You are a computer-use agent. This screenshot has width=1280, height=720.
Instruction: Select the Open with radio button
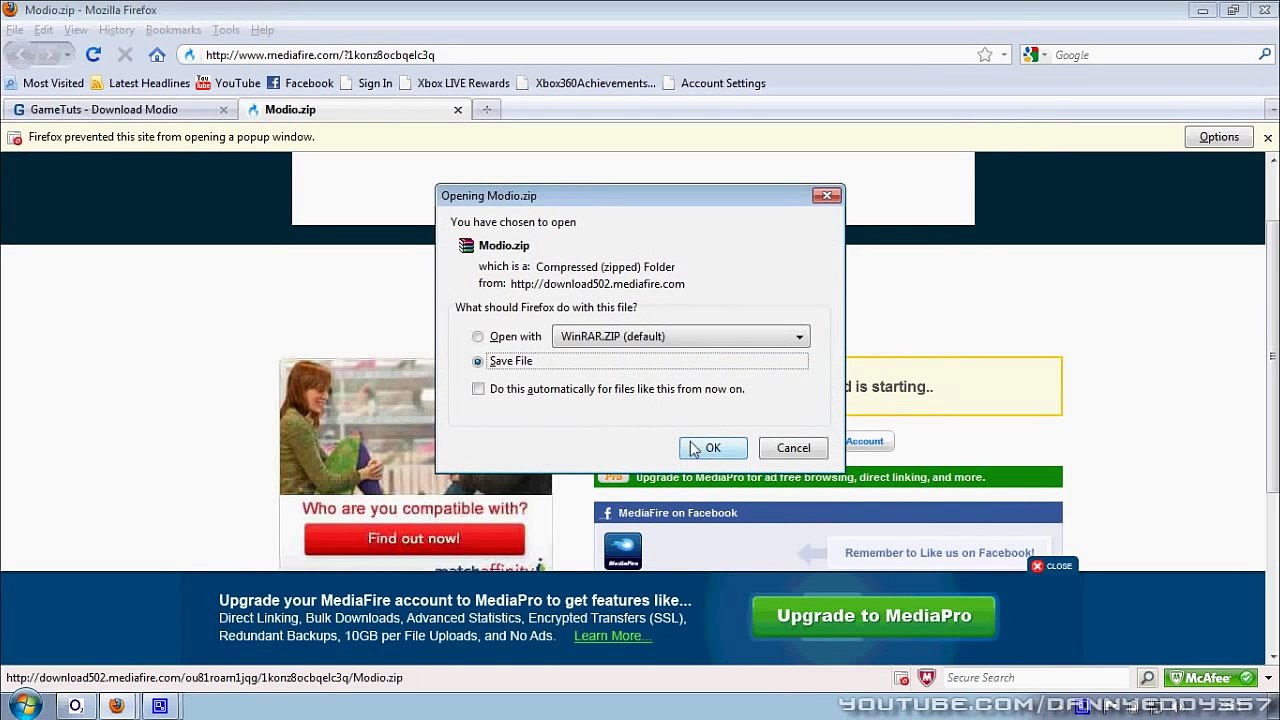pyautogui.click(x=478, y=337)
